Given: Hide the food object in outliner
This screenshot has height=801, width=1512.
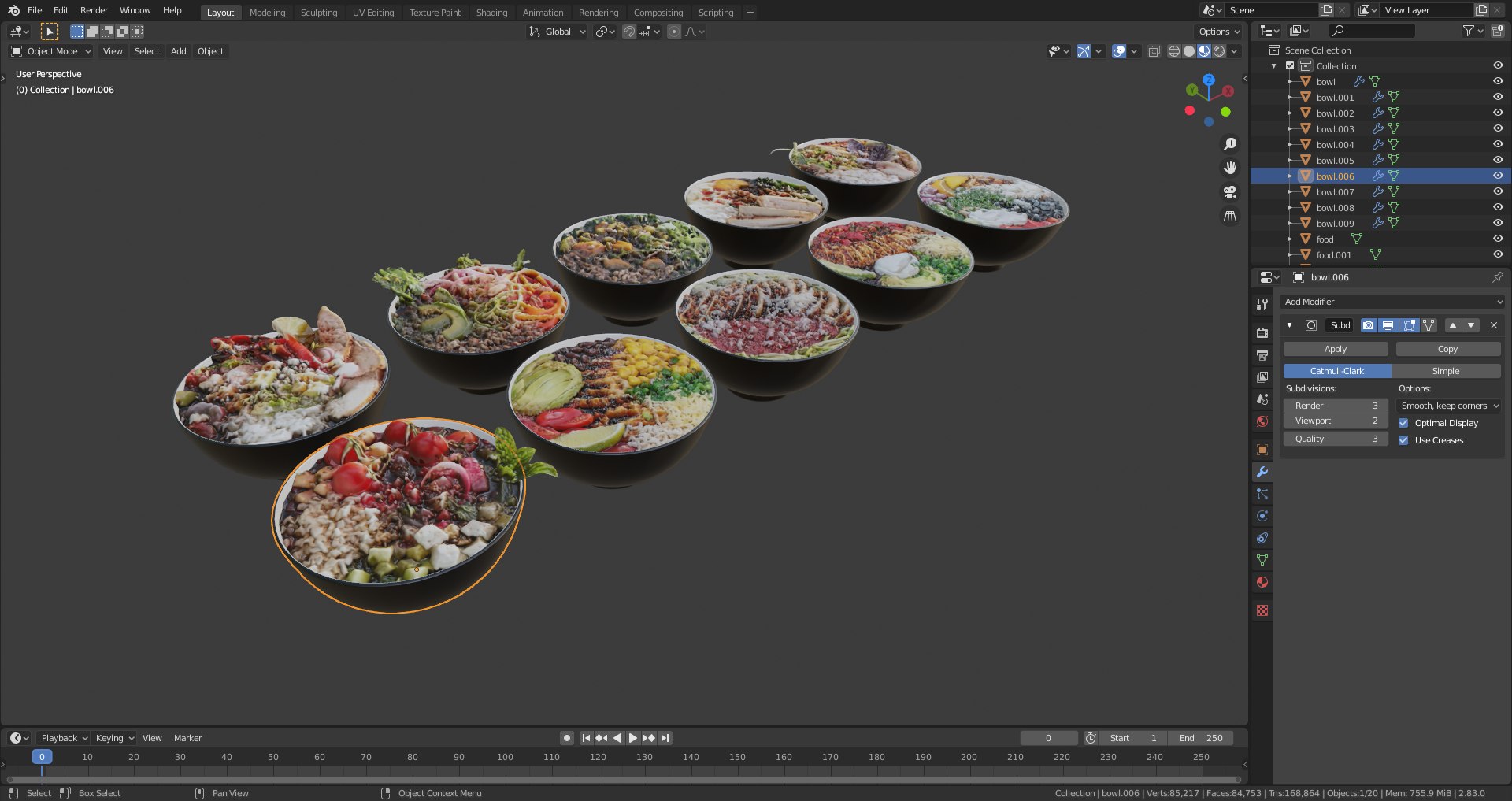Looking at the screenshot, I should coord(1498,239).
